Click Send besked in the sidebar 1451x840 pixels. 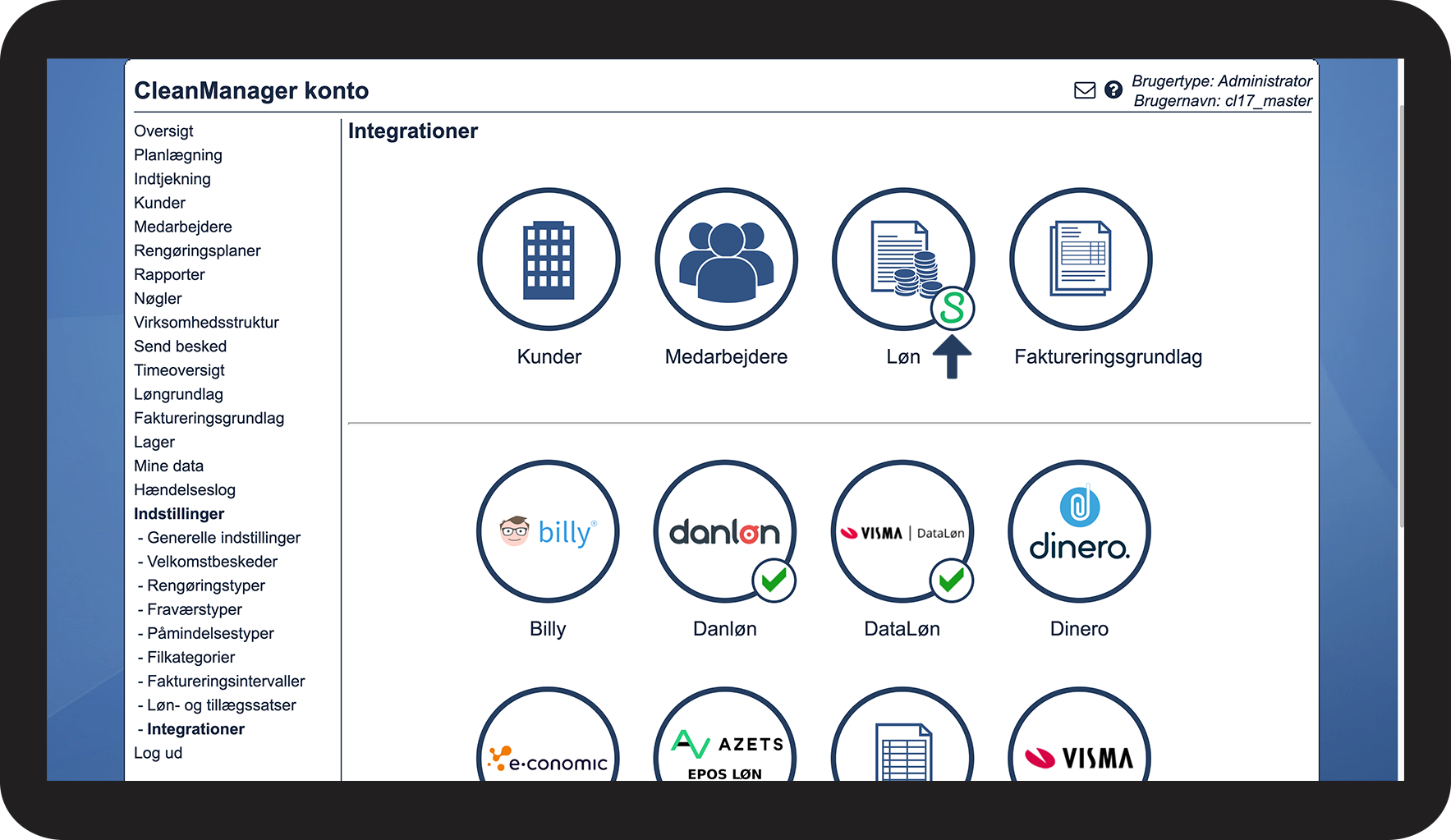click(x=180, y=346)
